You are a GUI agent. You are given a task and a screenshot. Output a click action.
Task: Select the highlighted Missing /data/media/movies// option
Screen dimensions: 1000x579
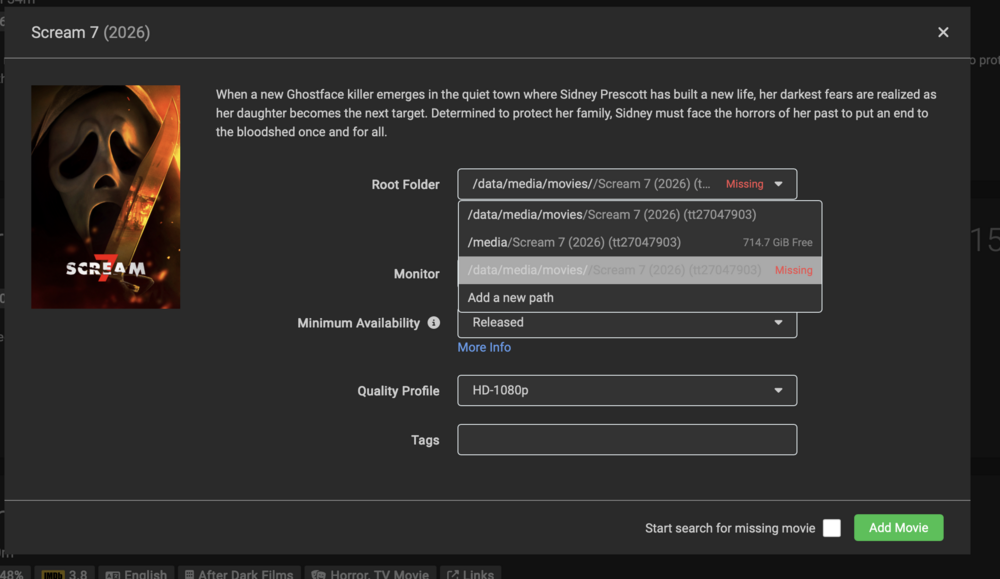pos(640,270)
